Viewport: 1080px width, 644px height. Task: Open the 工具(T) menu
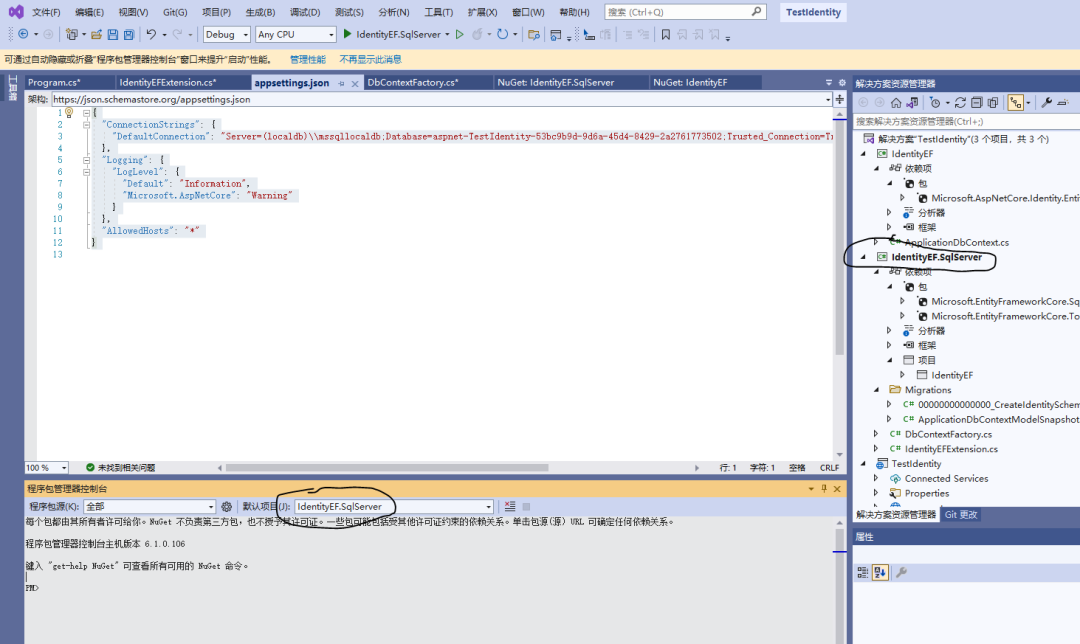point(439,12)
